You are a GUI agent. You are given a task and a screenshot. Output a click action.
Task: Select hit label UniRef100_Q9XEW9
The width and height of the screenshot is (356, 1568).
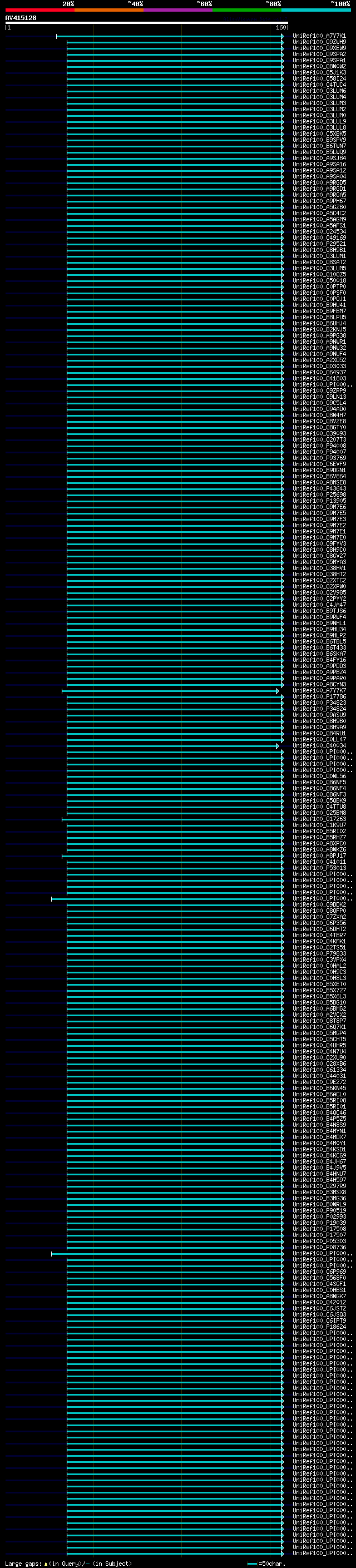pos(319,49)
